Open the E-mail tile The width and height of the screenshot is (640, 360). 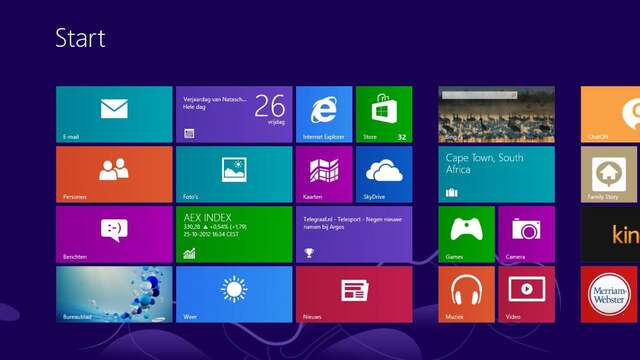pyautogui.click(x=114, y=114)
